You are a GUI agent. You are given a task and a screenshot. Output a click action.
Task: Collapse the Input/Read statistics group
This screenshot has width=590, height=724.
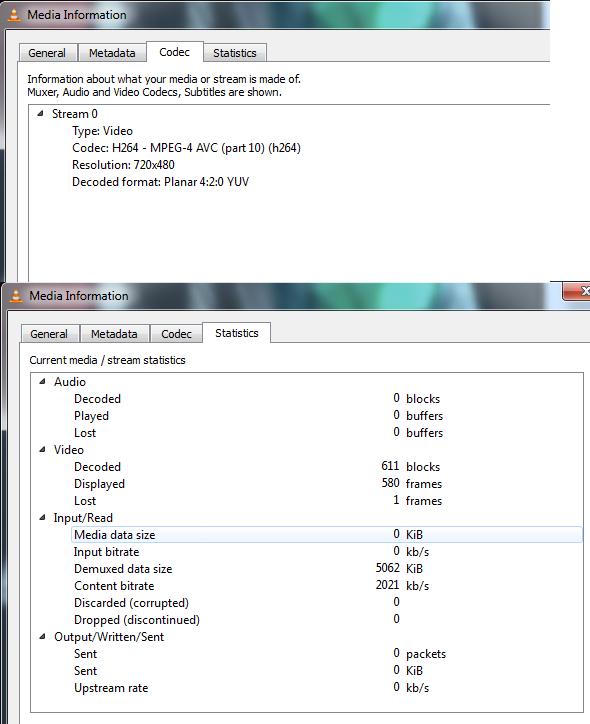[x=42, y=518]
